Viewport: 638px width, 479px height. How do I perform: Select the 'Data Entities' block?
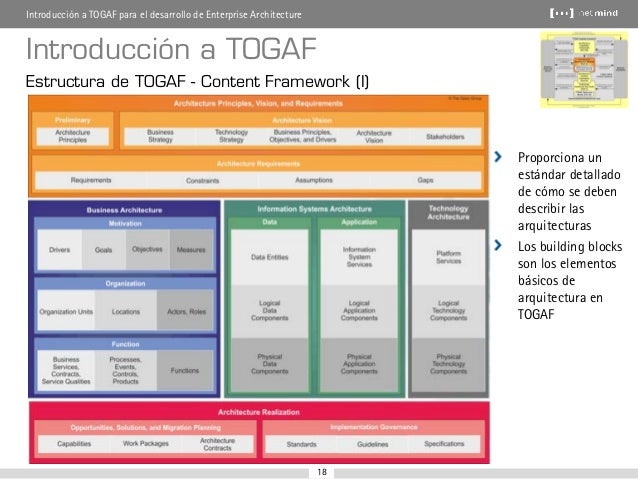(x=269, y=257)
